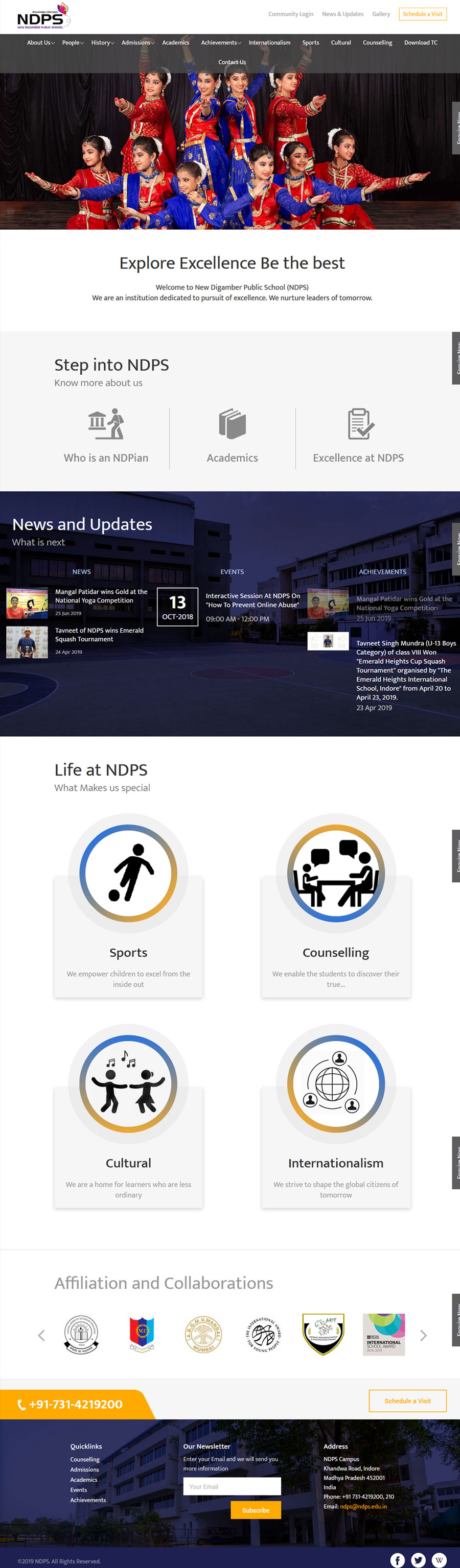The width and height of the screenshot is (460, 1568).
Task: Open news thumbnail beside the 25 Jun 2019 date
Action: [27, 602]
